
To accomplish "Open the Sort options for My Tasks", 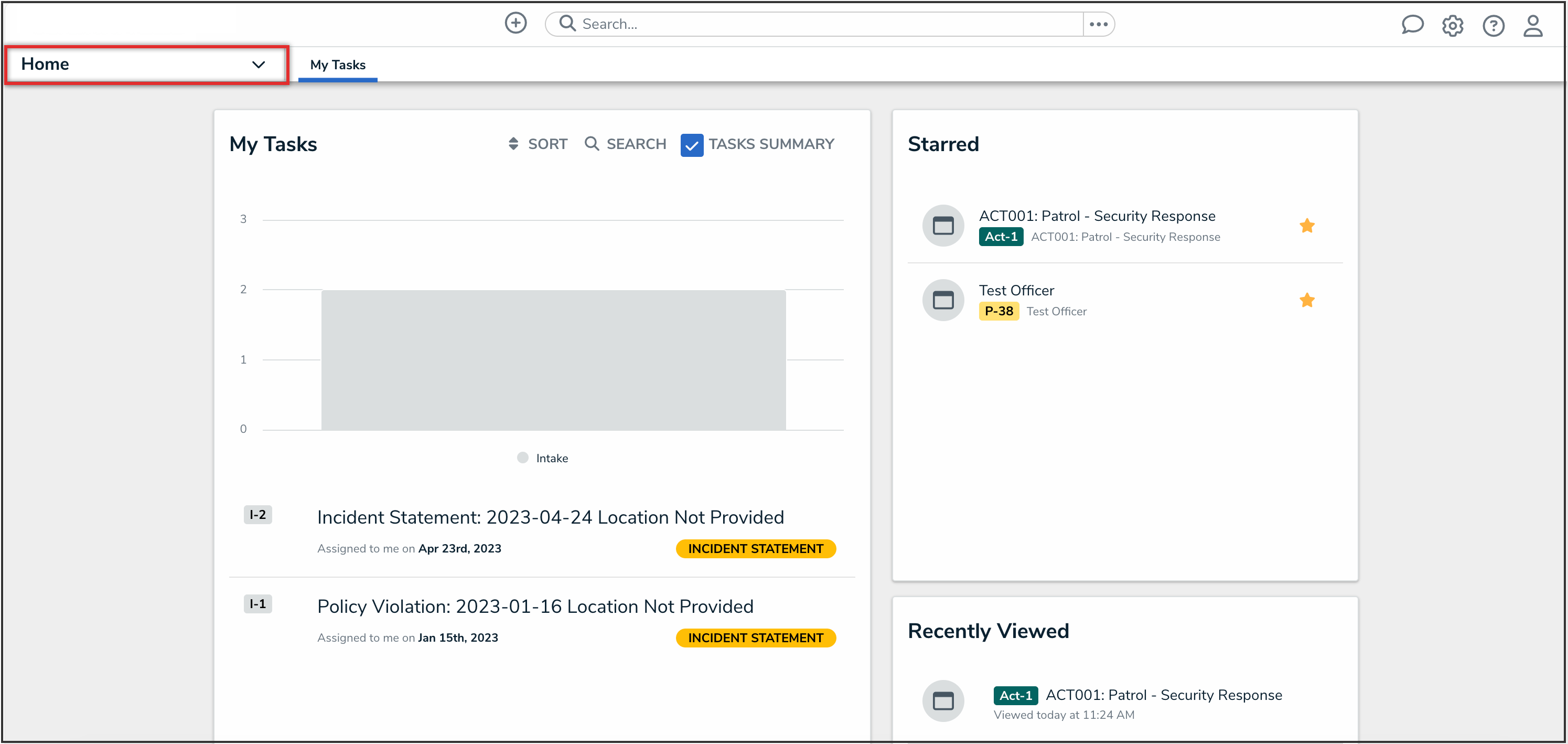I will 538,144.
